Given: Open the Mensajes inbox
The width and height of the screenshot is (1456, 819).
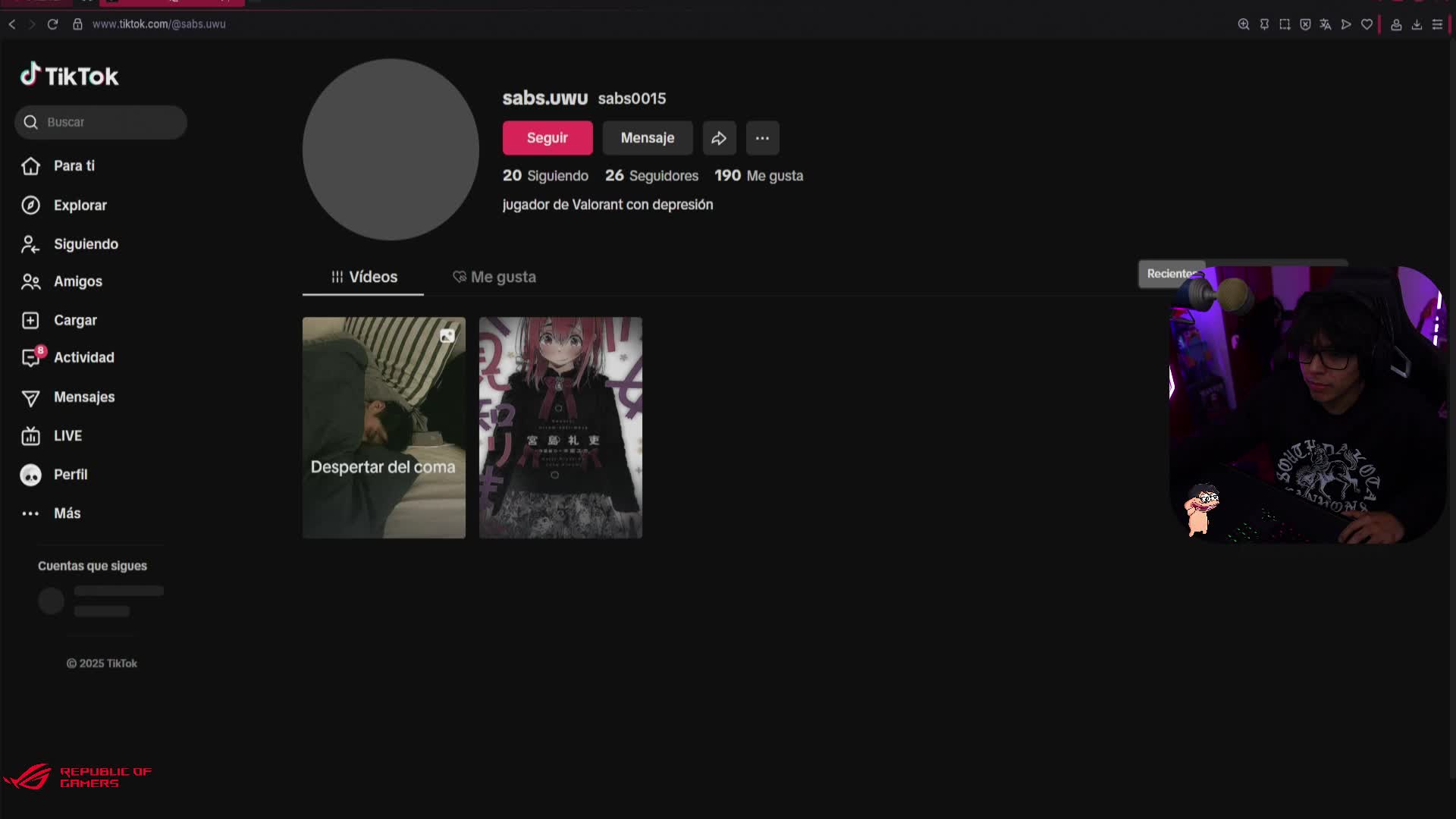Looking at the screenshot, I should (68, 397).
